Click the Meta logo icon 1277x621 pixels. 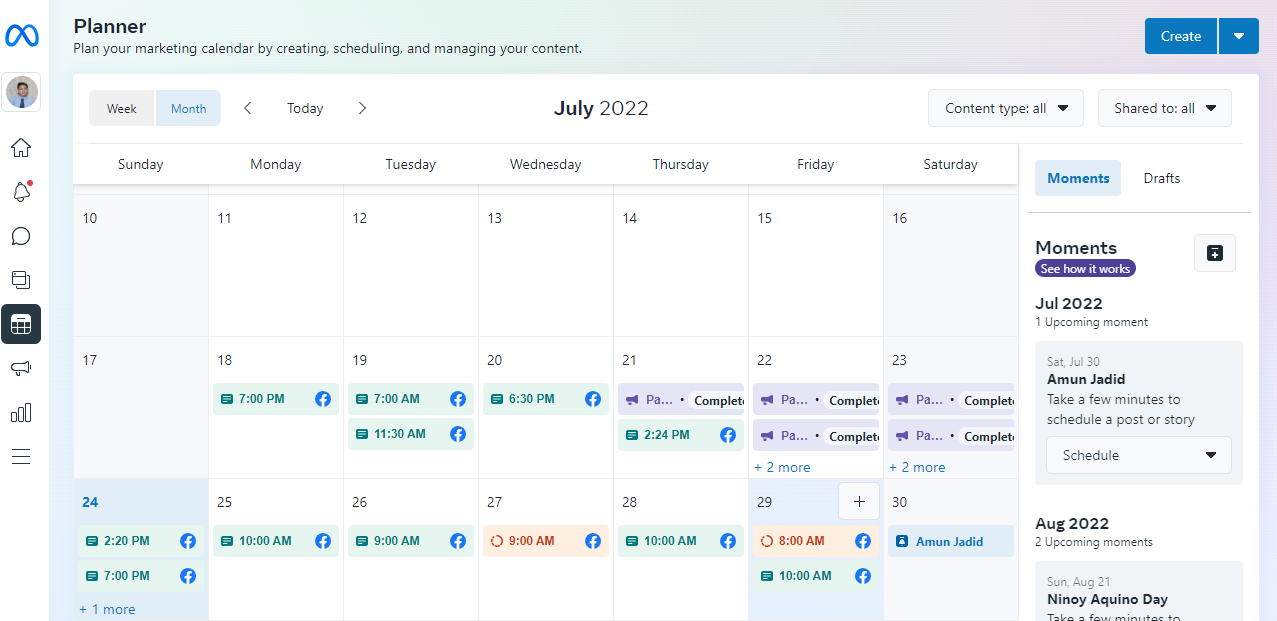click(21, 36)
